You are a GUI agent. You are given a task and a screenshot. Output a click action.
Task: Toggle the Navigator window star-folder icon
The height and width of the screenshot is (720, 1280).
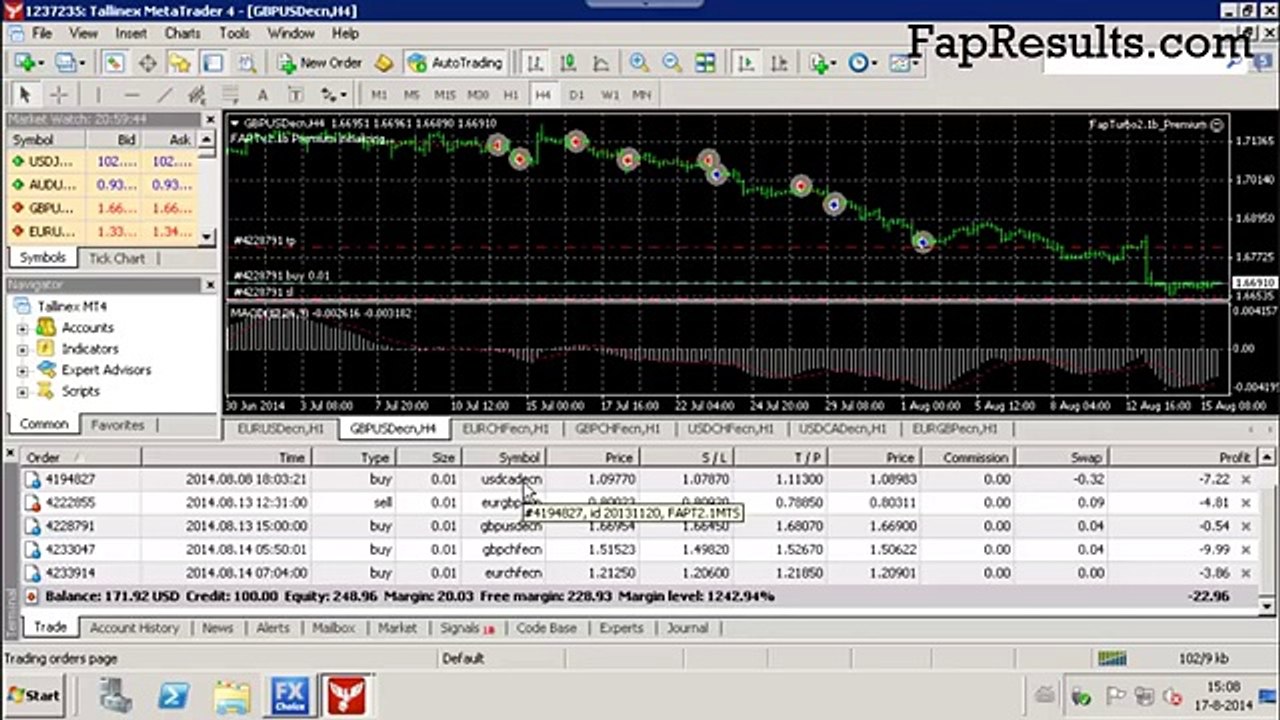(180, 63)
